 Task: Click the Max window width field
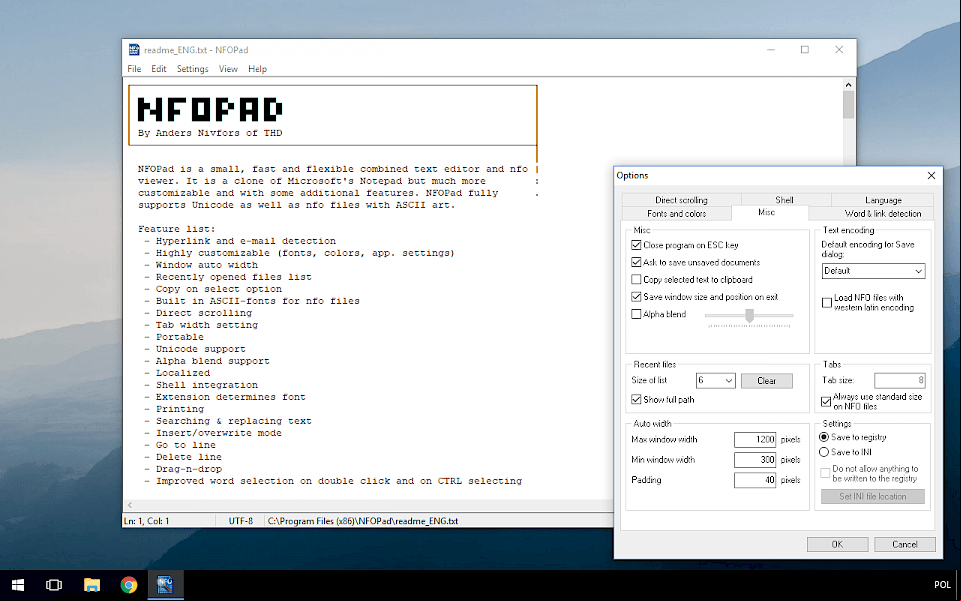[755, 439]
